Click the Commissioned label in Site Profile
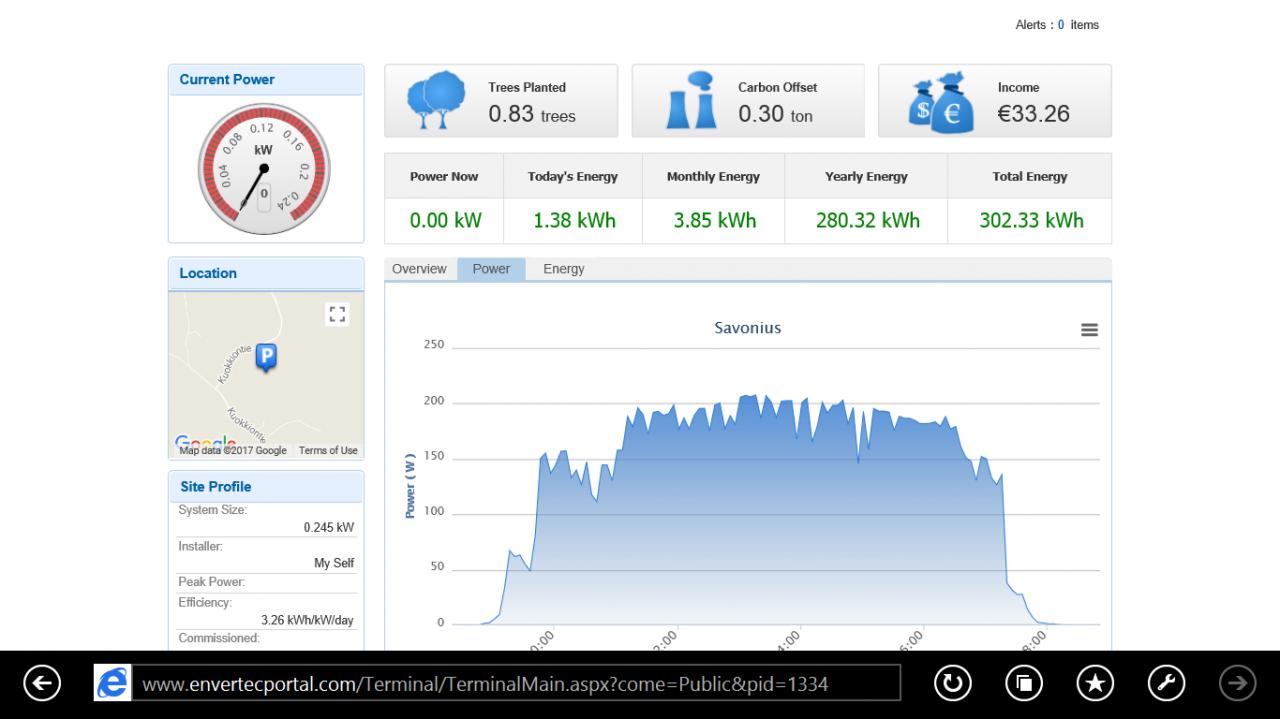This screenshot has height=719, width=1280. coord(219,638)
